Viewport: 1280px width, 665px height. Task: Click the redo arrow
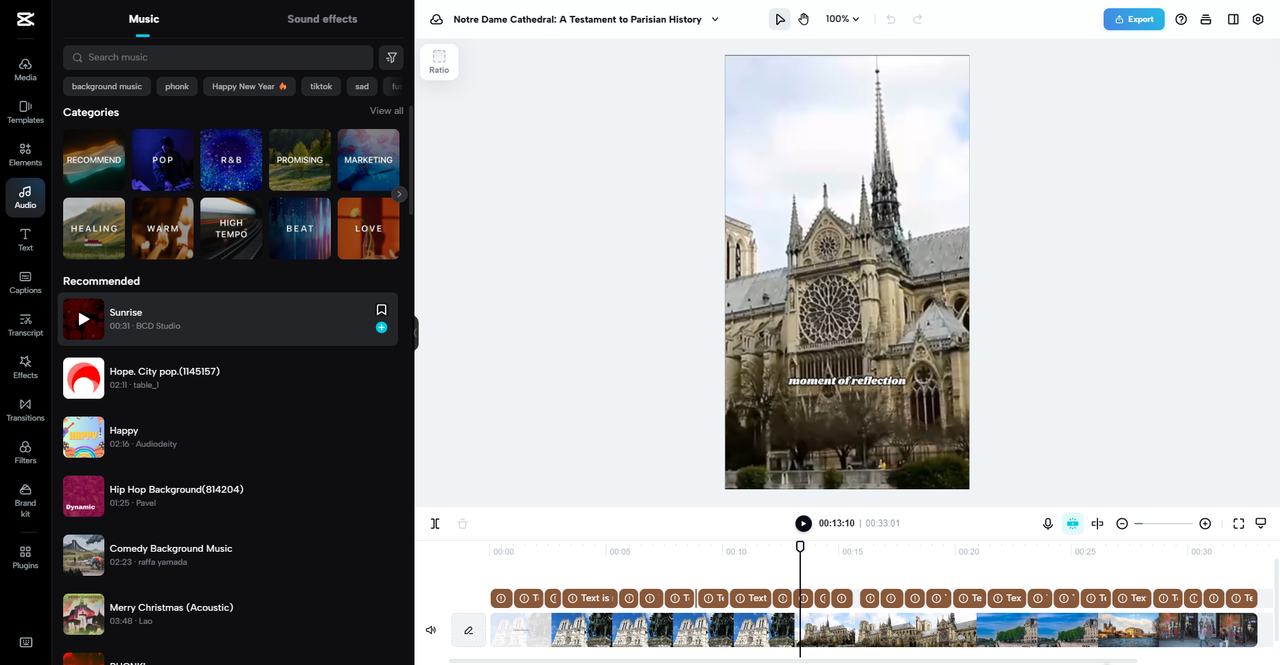point(918,19)
